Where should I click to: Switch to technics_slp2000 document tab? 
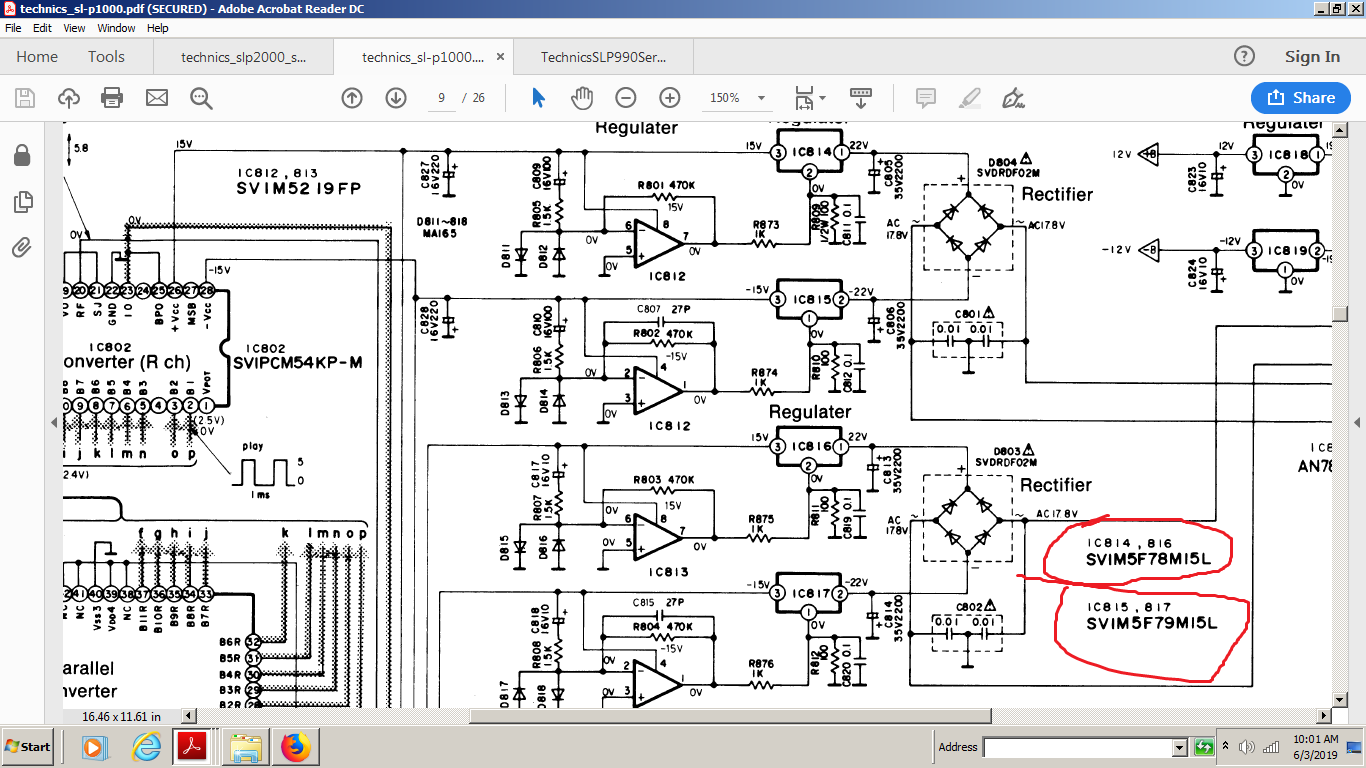(x=244, y=57)
